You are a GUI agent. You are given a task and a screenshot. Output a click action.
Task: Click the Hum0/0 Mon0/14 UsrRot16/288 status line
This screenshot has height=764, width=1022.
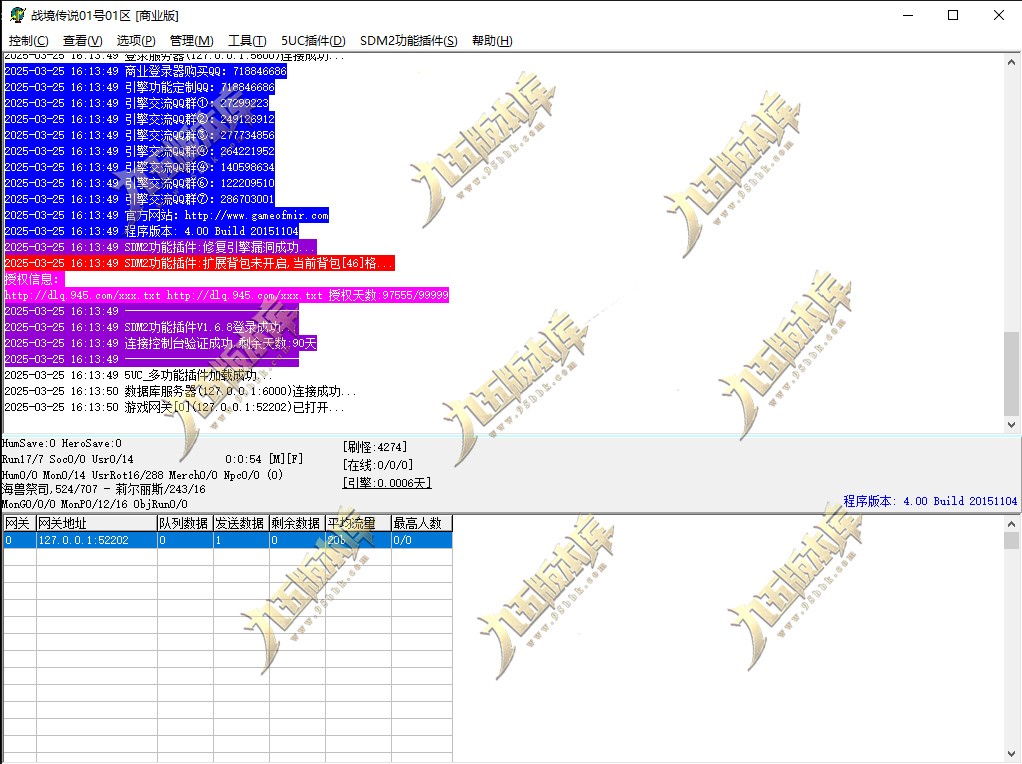pyautogui.click(x=142, y=475)
